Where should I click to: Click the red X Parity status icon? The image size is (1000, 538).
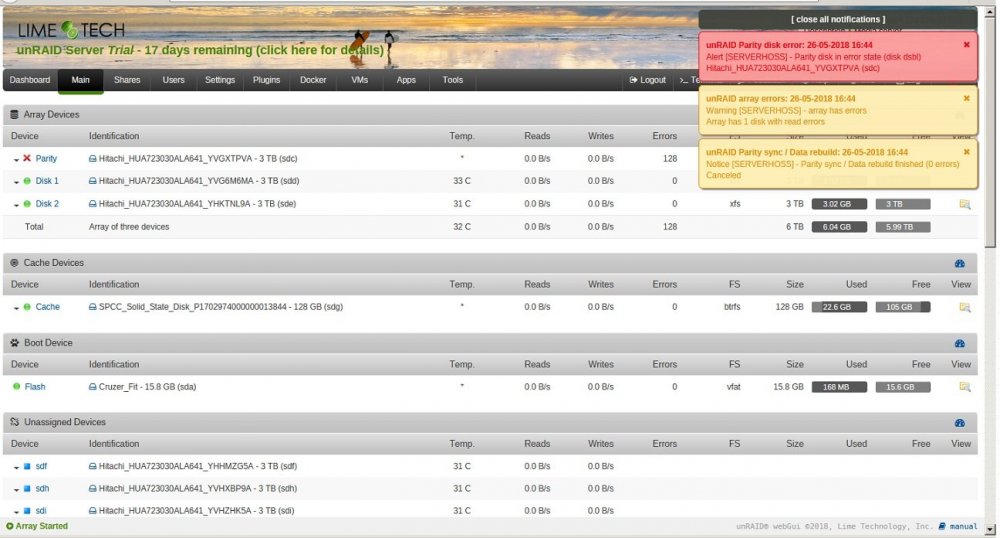click(27, 158)
